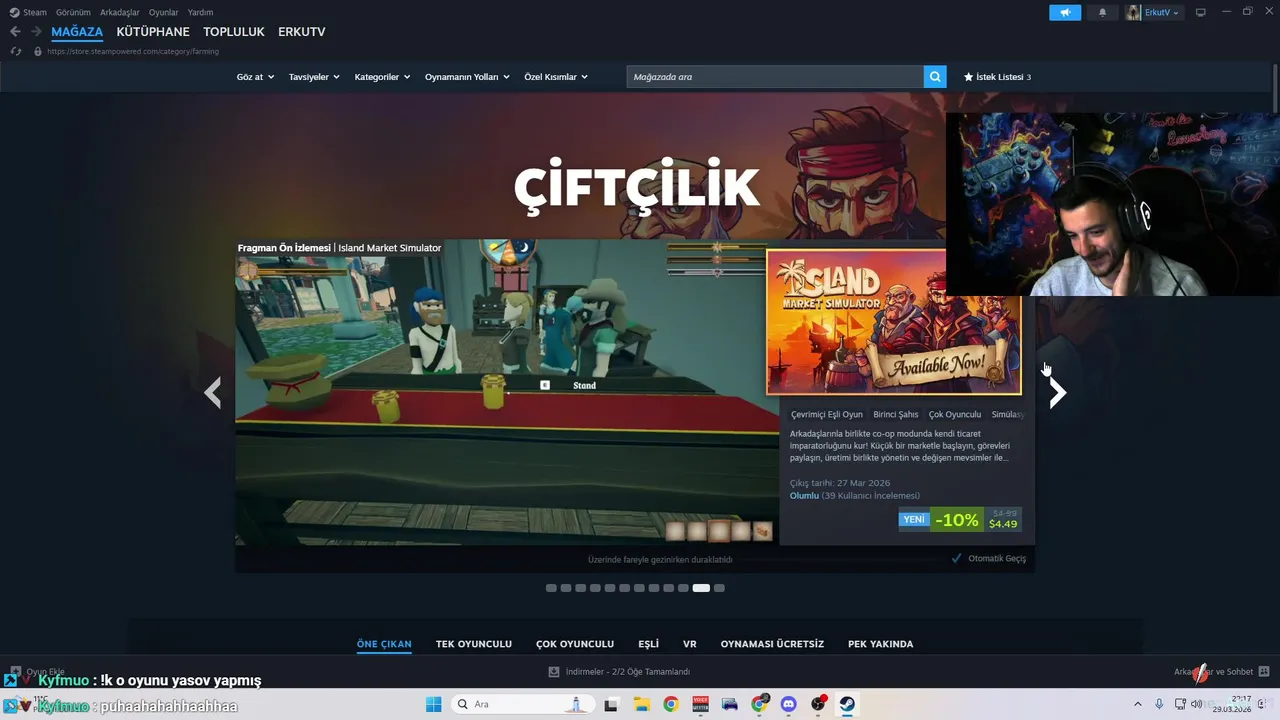1280x720 pixels.
Task: Open İndirmeler downloads status text
Action: [x=627, y=672]
